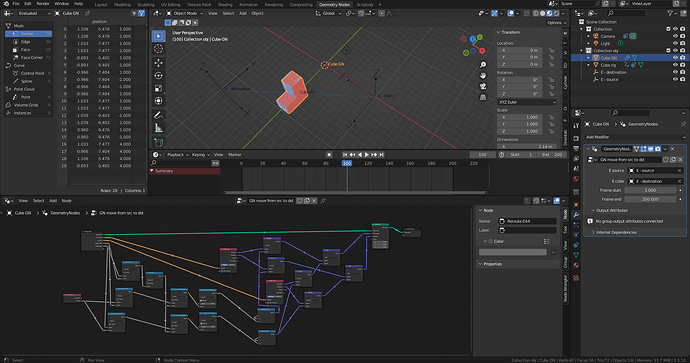The image size is (690, 363).
Task: Hide E - source with eye icon
Action: coord(675,80)
